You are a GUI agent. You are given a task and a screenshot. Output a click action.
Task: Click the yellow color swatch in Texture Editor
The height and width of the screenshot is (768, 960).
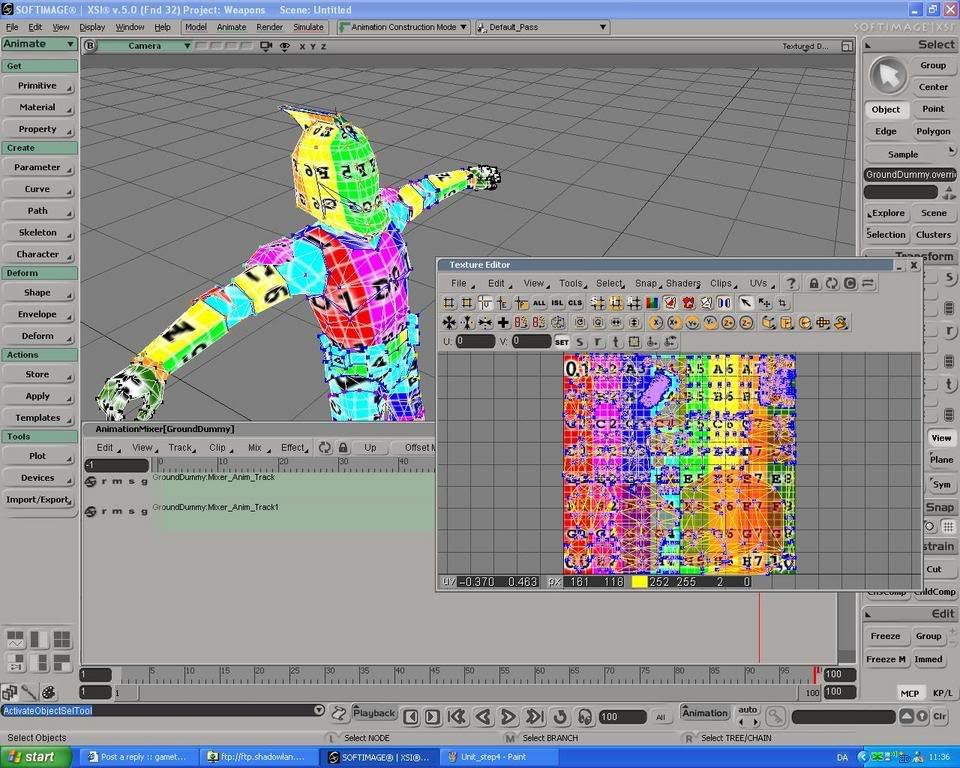638,581
